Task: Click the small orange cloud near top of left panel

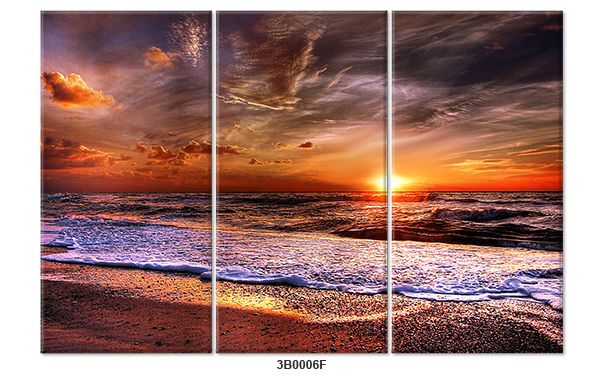Action: tap(160, 57)
